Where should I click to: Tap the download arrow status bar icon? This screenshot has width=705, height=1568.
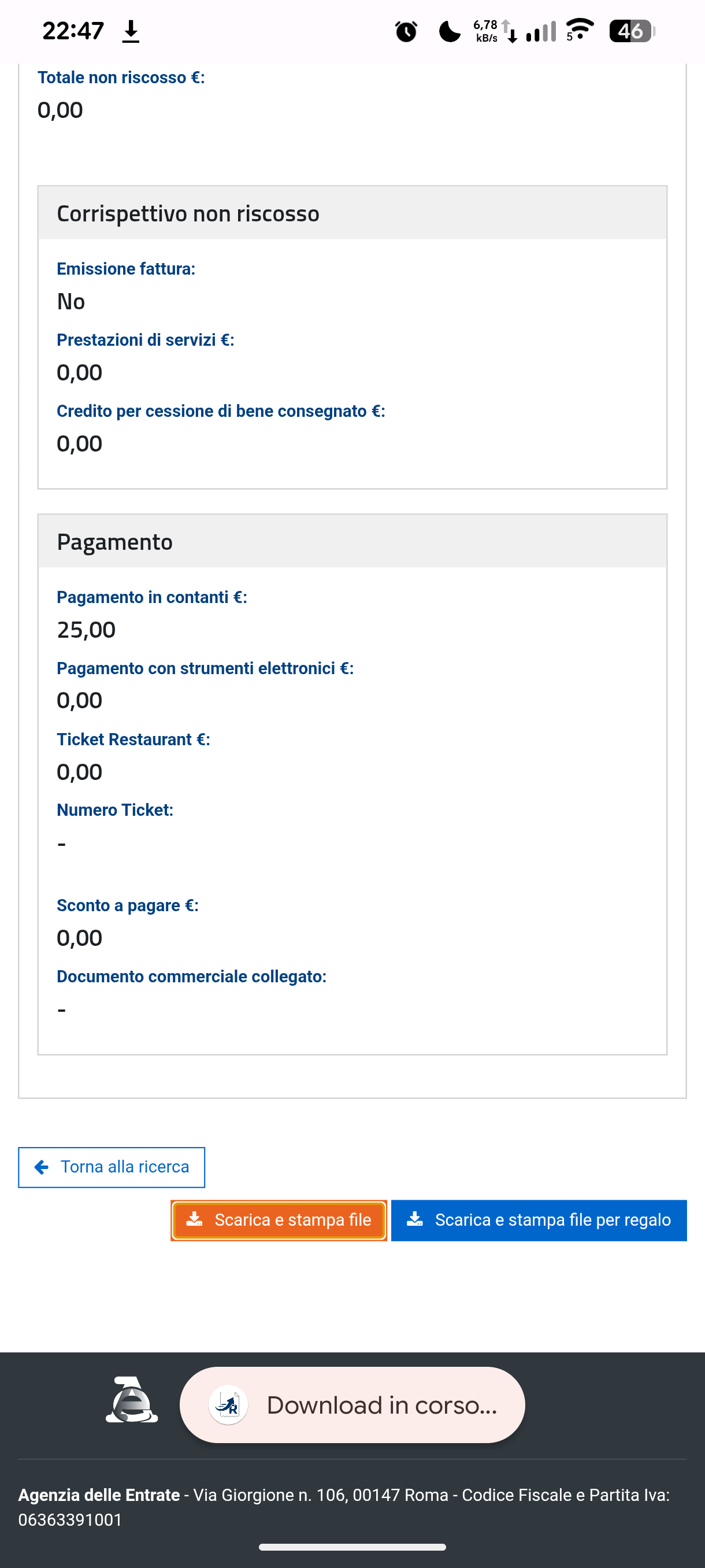tap(131, 31)
